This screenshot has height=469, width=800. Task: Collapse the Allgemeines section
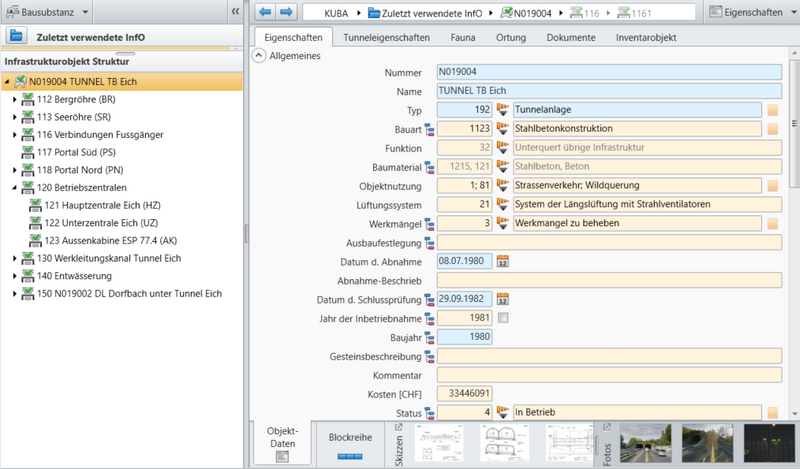pos(259,56)
